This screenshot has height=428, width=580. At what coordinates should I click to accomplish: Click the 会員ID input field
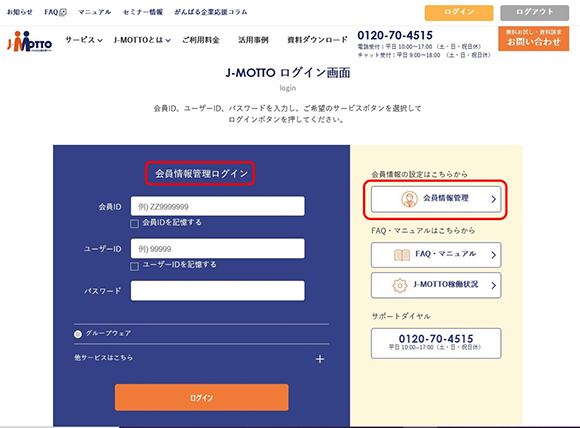click(x=218, y=206)
